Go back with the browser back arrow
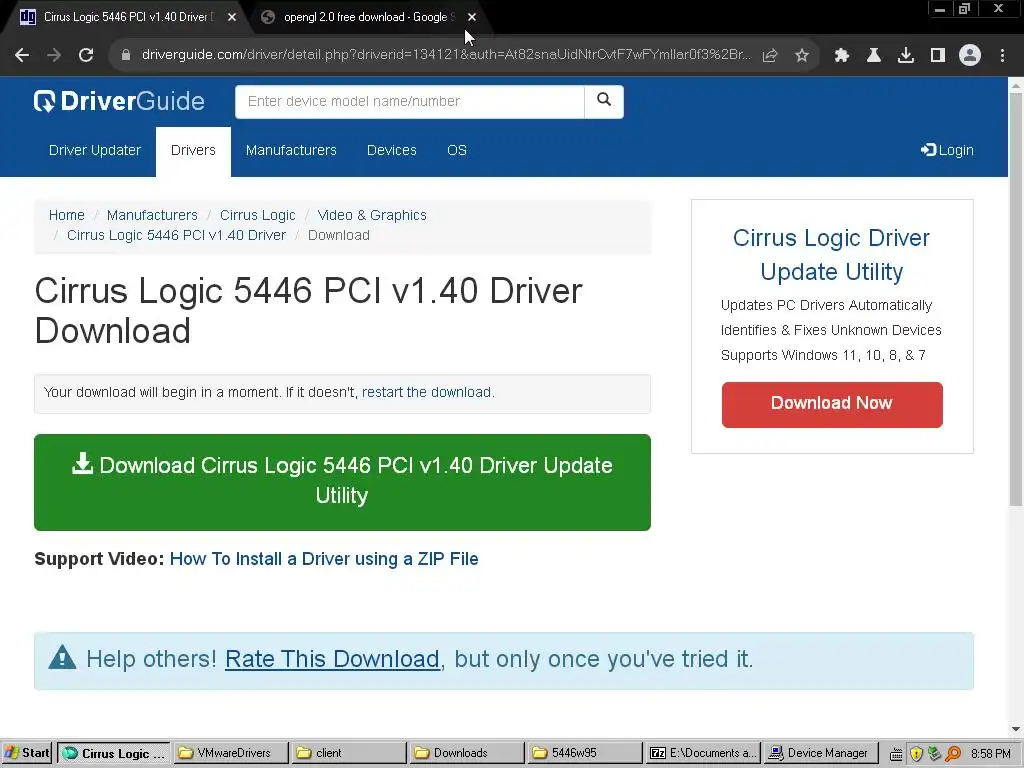1024x768 pixels. [x=22, y=56]
